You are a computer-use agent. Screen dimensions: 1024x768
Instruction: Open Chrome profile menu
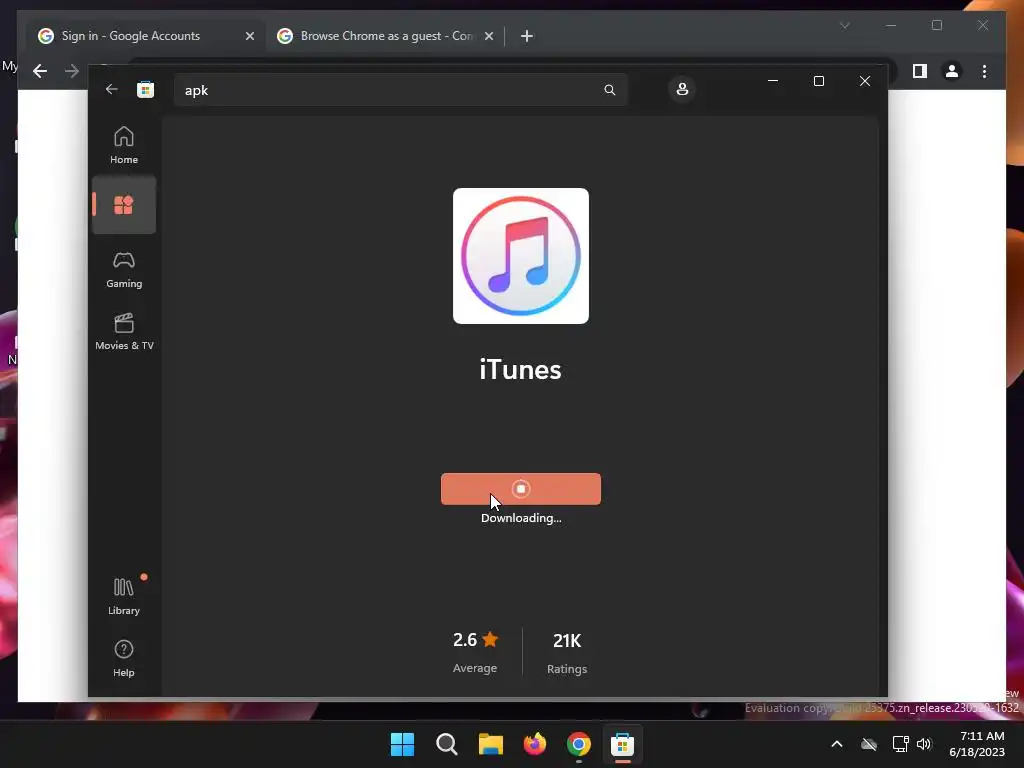(952, 71)
